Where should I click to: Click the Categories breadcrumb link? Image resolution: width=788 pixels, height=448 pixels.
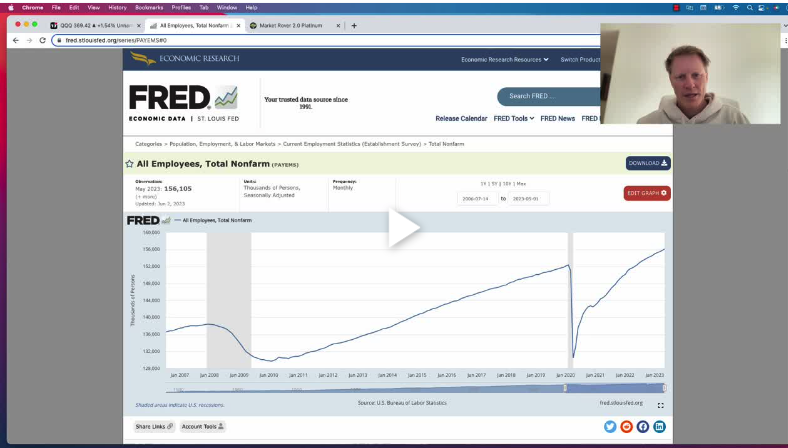pos(148,144)
